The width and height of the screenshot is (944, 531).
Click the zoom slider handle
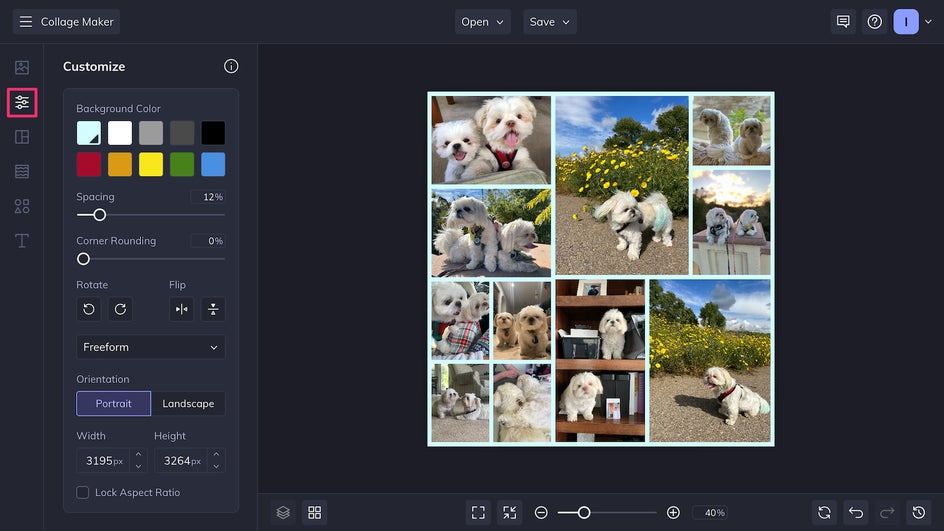pyautogui.click(x=584, y=512)
